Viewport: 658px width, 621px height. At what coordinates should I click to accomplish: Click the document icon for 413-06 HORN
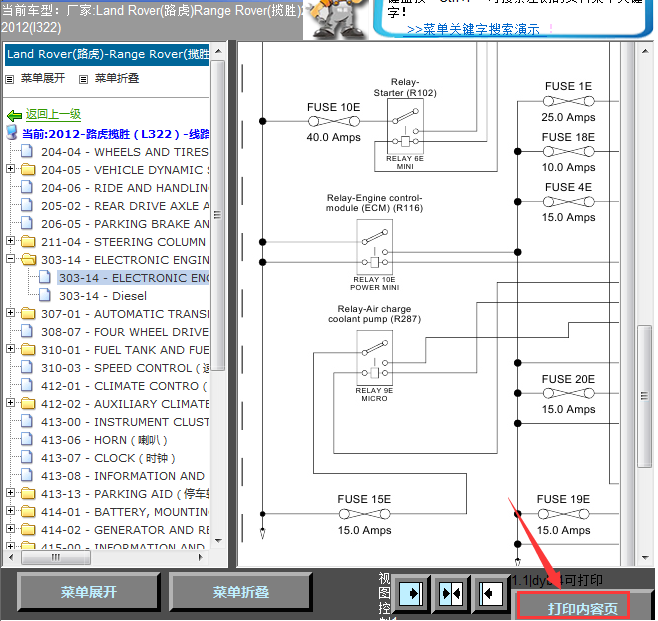[27, 439]
